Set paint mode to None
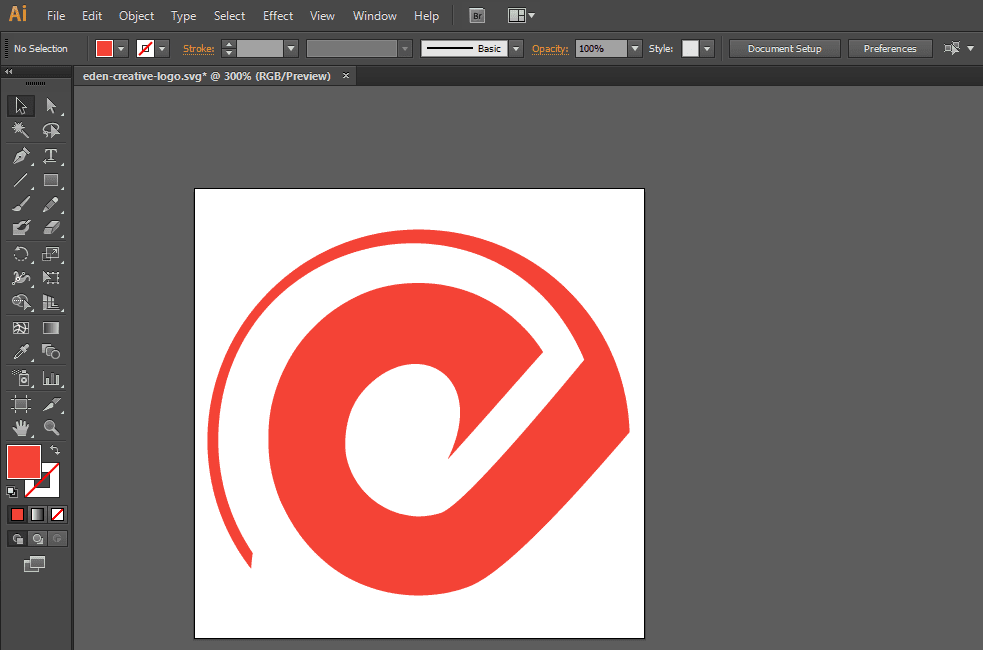This screenshot has width=983, height=650. [x=57, y=515]
